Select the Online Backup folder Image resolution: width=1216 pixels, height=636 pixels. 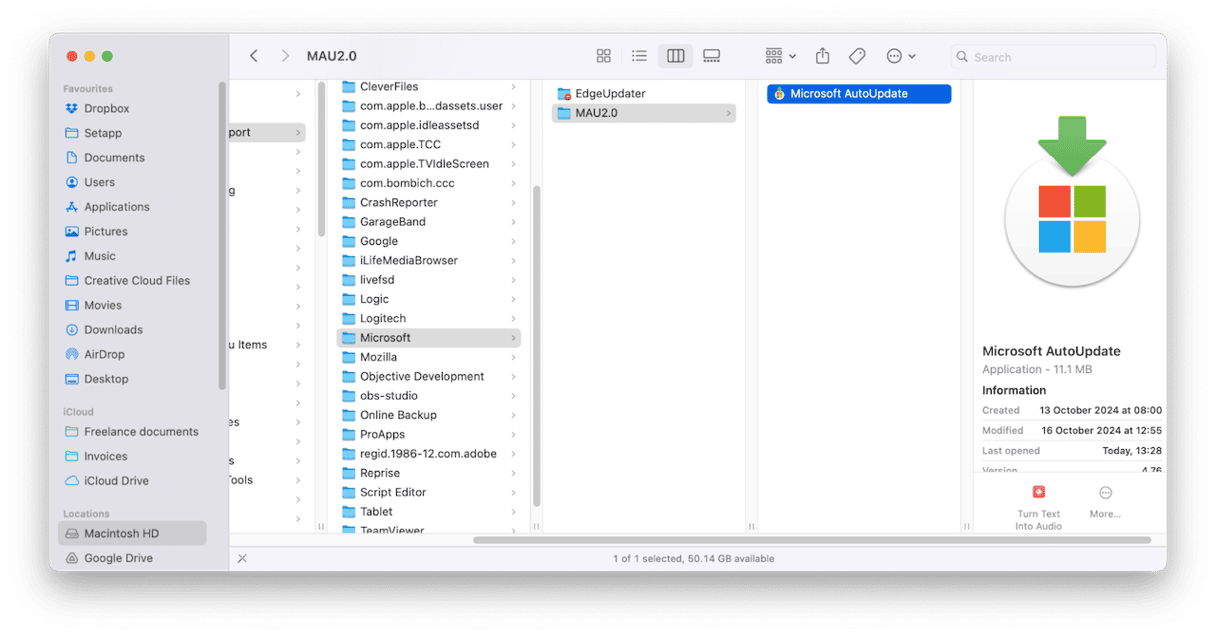tap(428, 415)
